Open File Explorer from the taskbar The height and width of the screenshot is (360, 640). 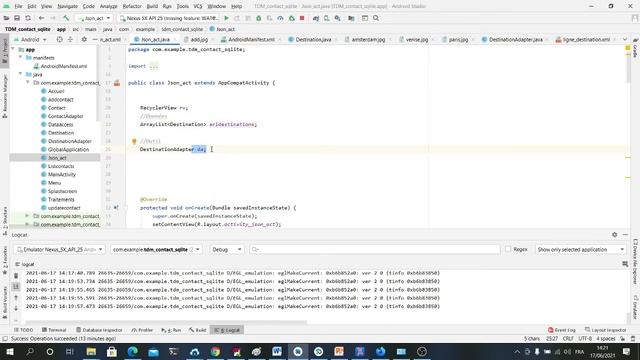coord(91,351)
